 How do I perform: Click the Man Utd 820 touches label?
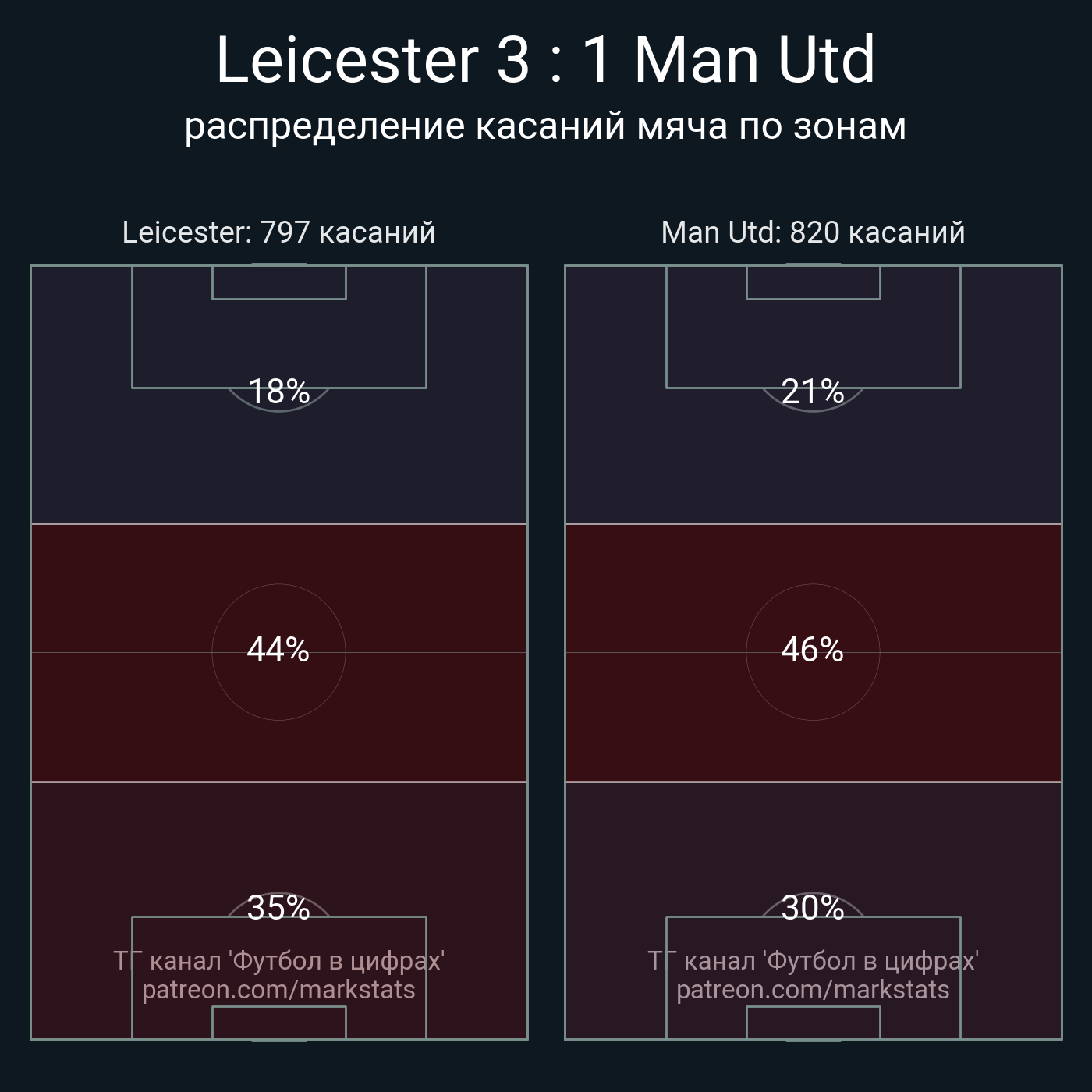click(x=813, y=232)
